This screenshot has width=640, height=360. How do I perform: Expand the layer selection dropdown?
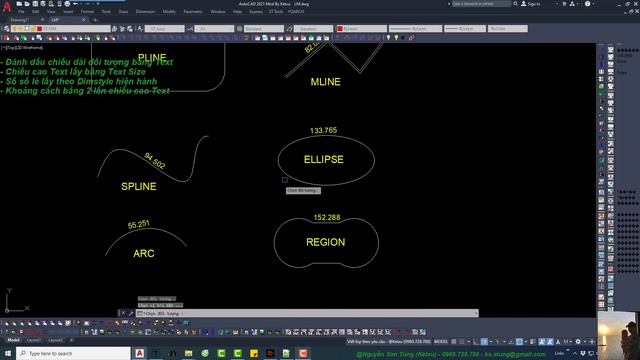pyautogui.click(x=107, y=29)
